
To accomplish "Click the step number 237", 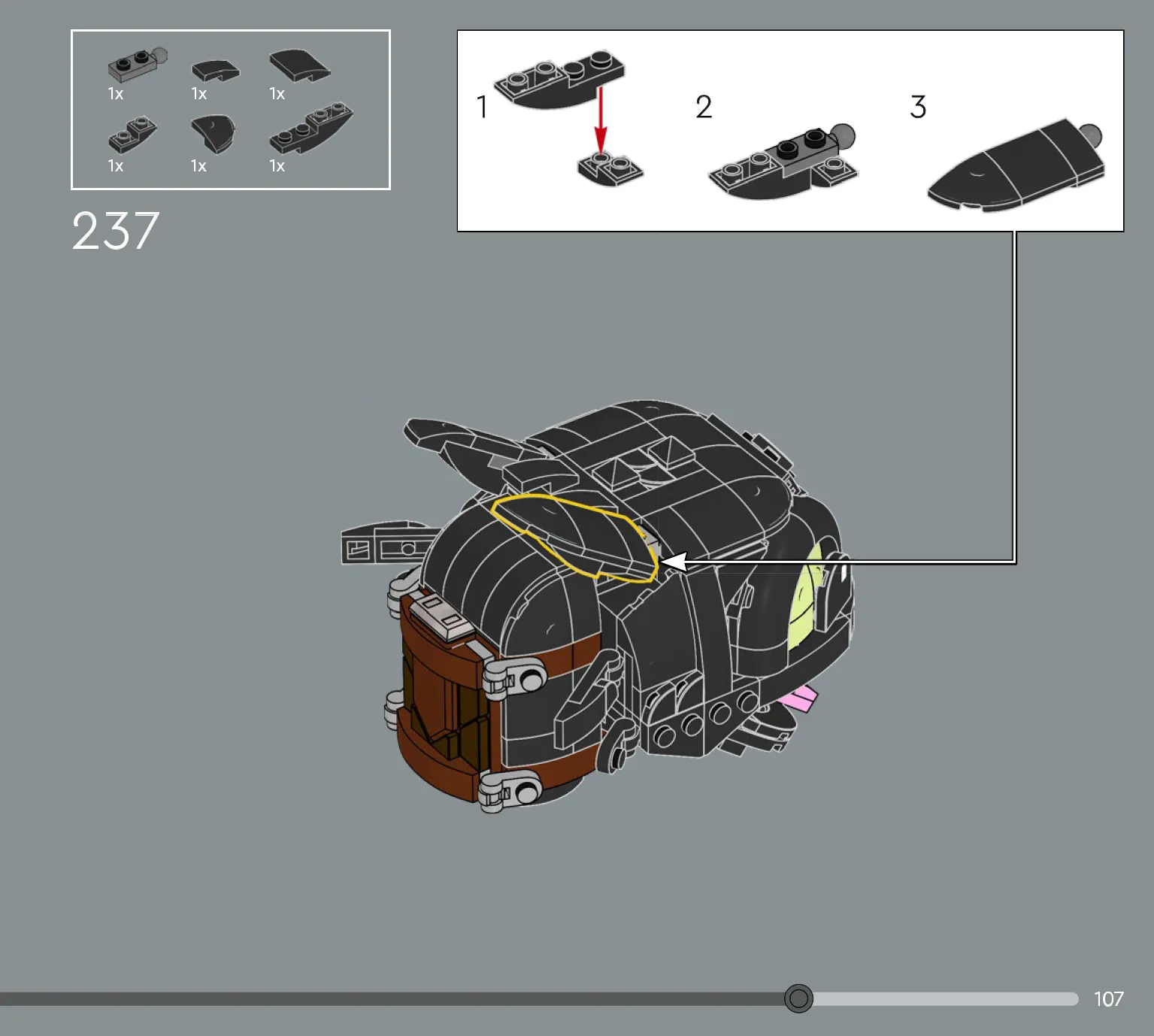I will click(116, 231).
